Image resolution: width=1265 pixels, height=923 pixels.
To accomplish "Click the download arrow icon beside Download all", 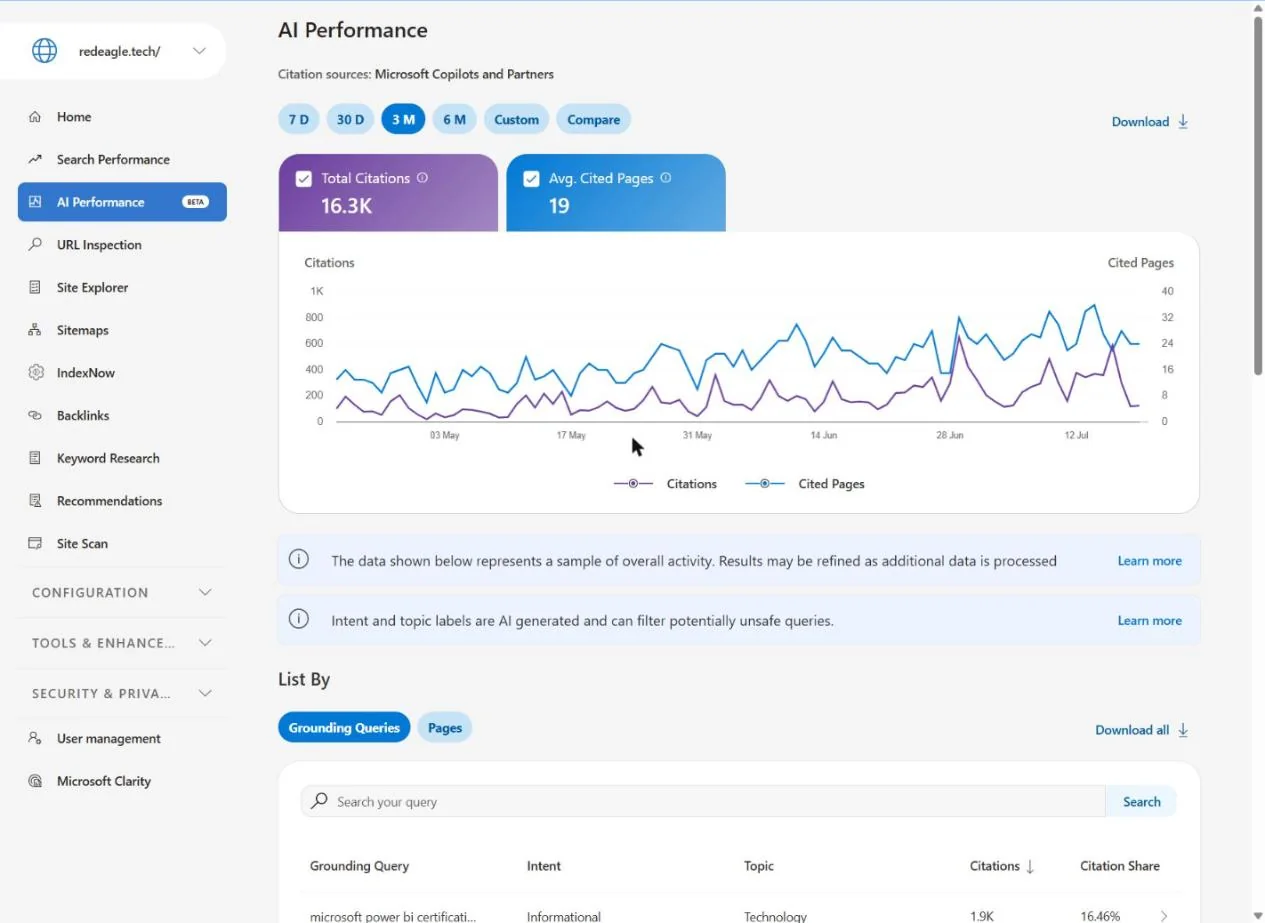I will (x=1183, y=730).
